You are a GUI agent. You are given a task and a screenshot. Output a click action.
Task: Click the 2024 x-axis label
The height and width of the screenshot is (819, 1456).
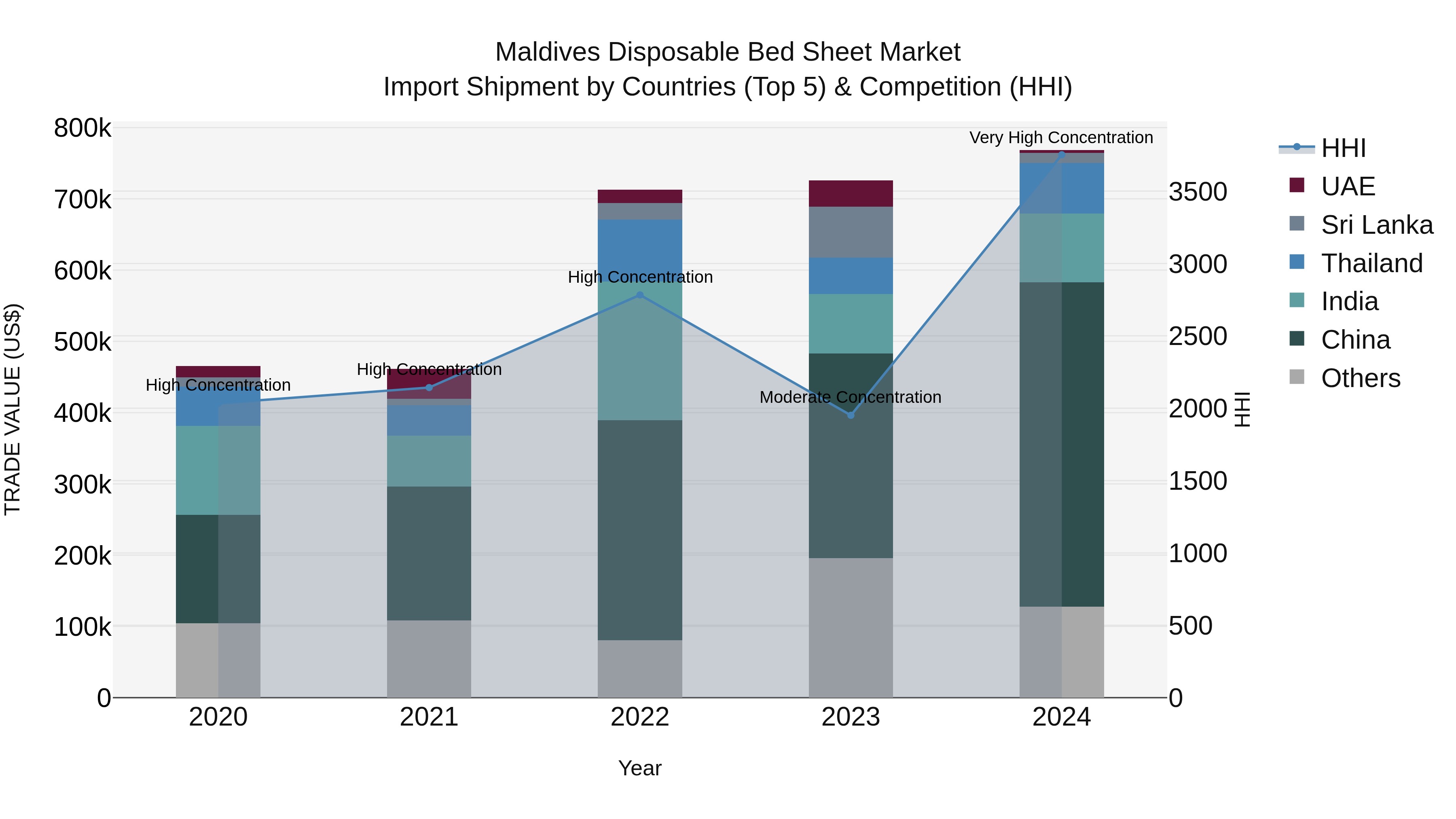pos(1062,717)
